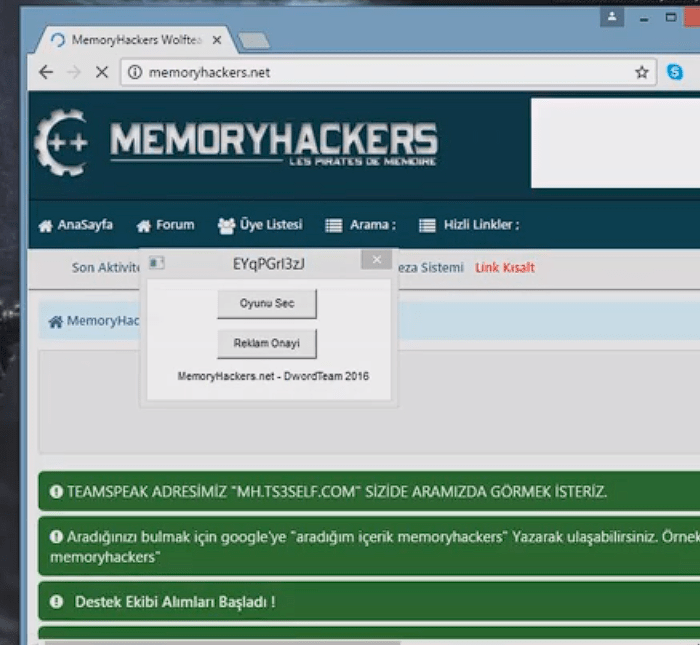Screen dimensions: 700x645
Task: Click the EYqPGrI3zJ dialog title icon
Action: tap(156, 263)
